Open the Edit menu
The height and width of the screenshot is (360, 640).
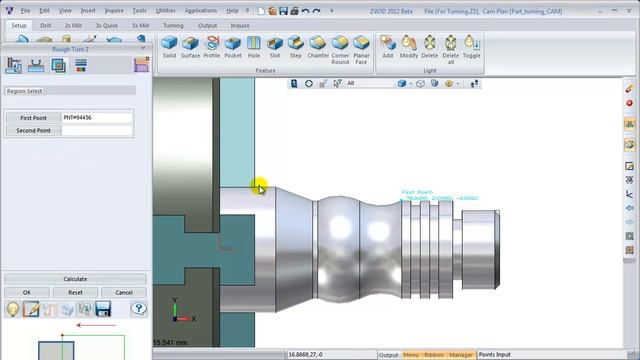coord(44,11)
